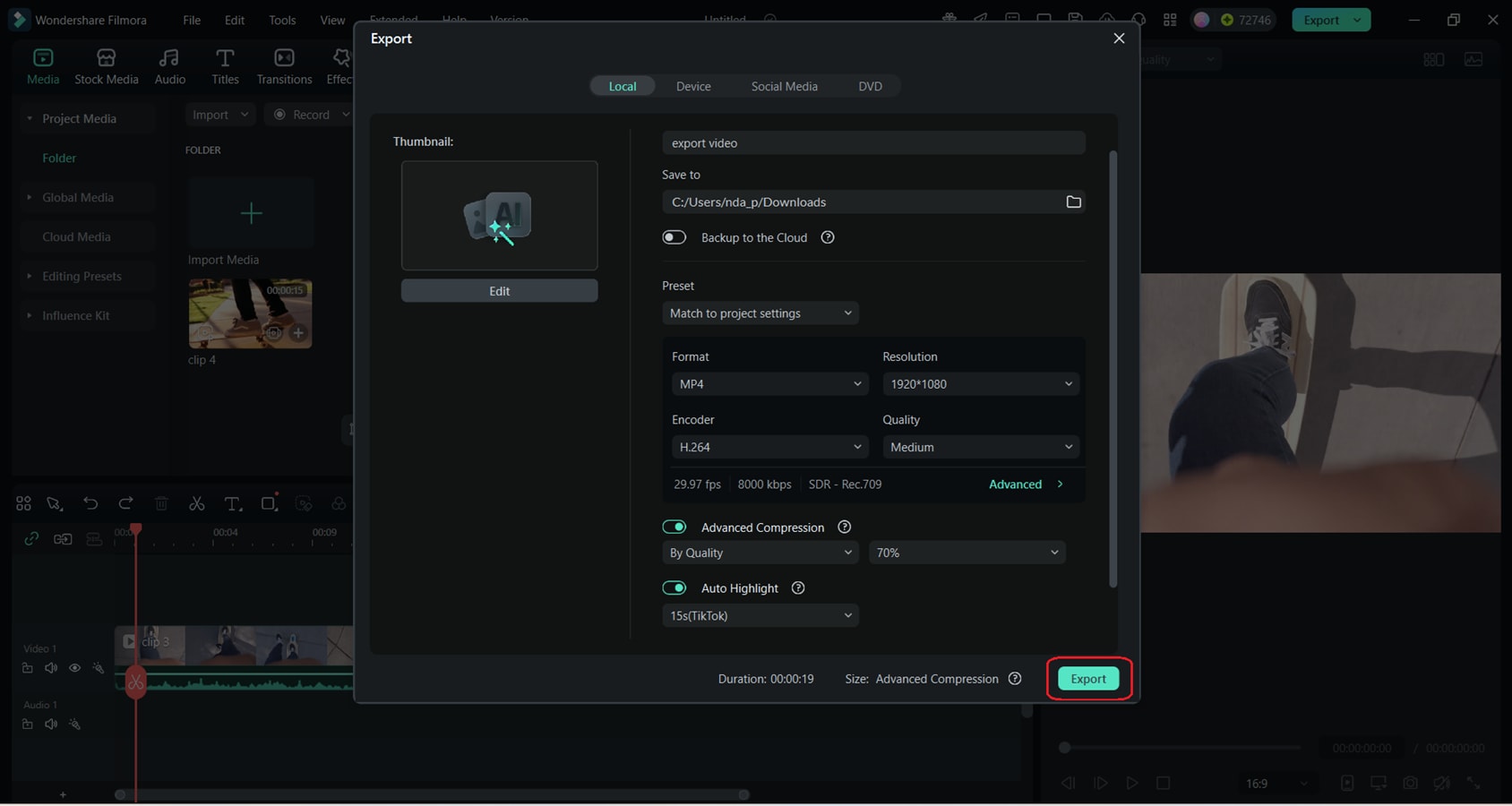Click the clip 4 media thumbnail
Image resolution: width=1512 pixels, height=806 pixels.
[250, 313]
